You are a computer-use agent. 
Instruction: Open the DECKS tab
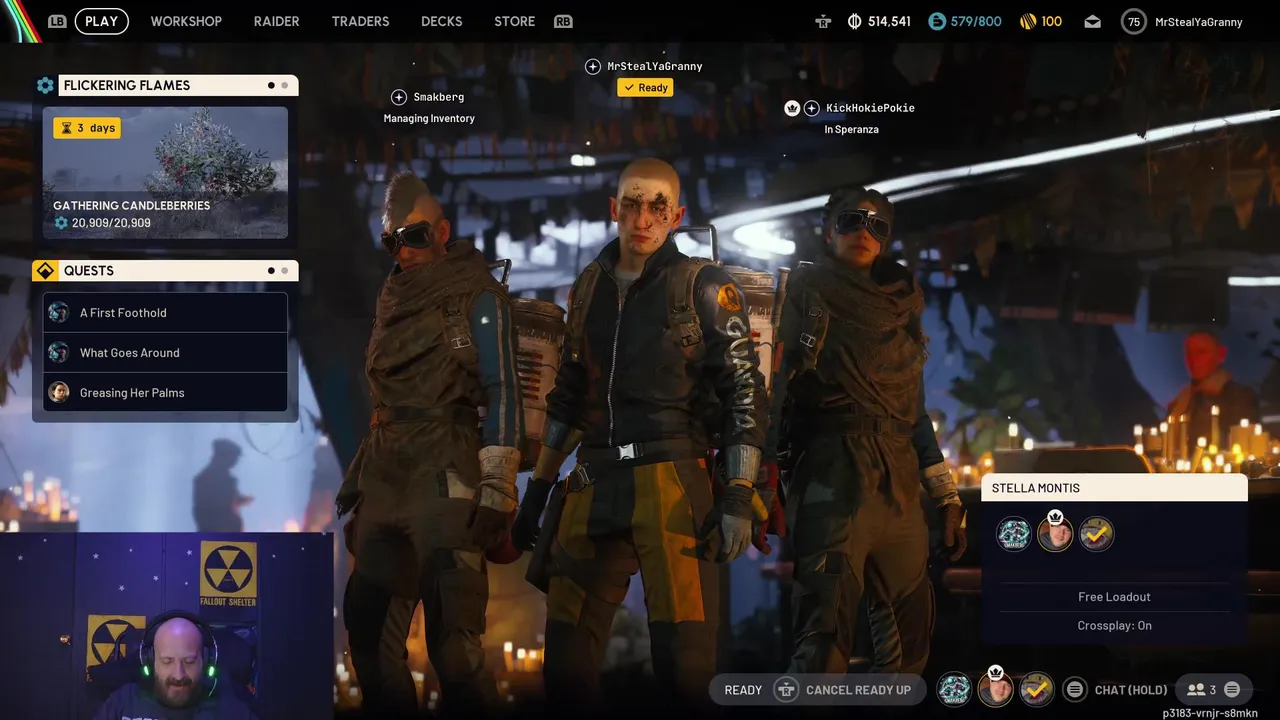(x=441, y=21)
